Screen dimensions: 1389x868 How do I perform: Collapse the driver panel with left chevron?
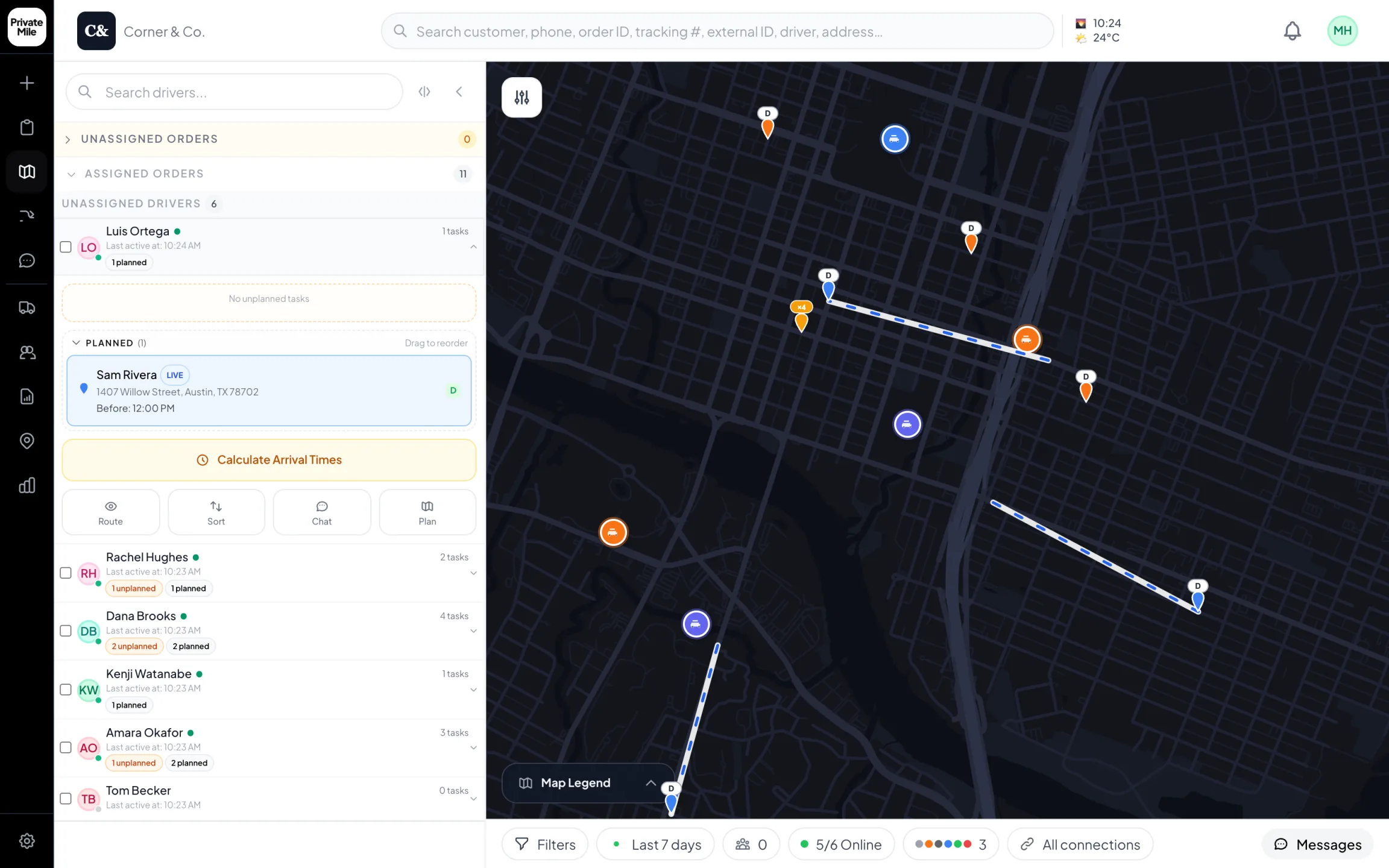click(x=459, y=92)
